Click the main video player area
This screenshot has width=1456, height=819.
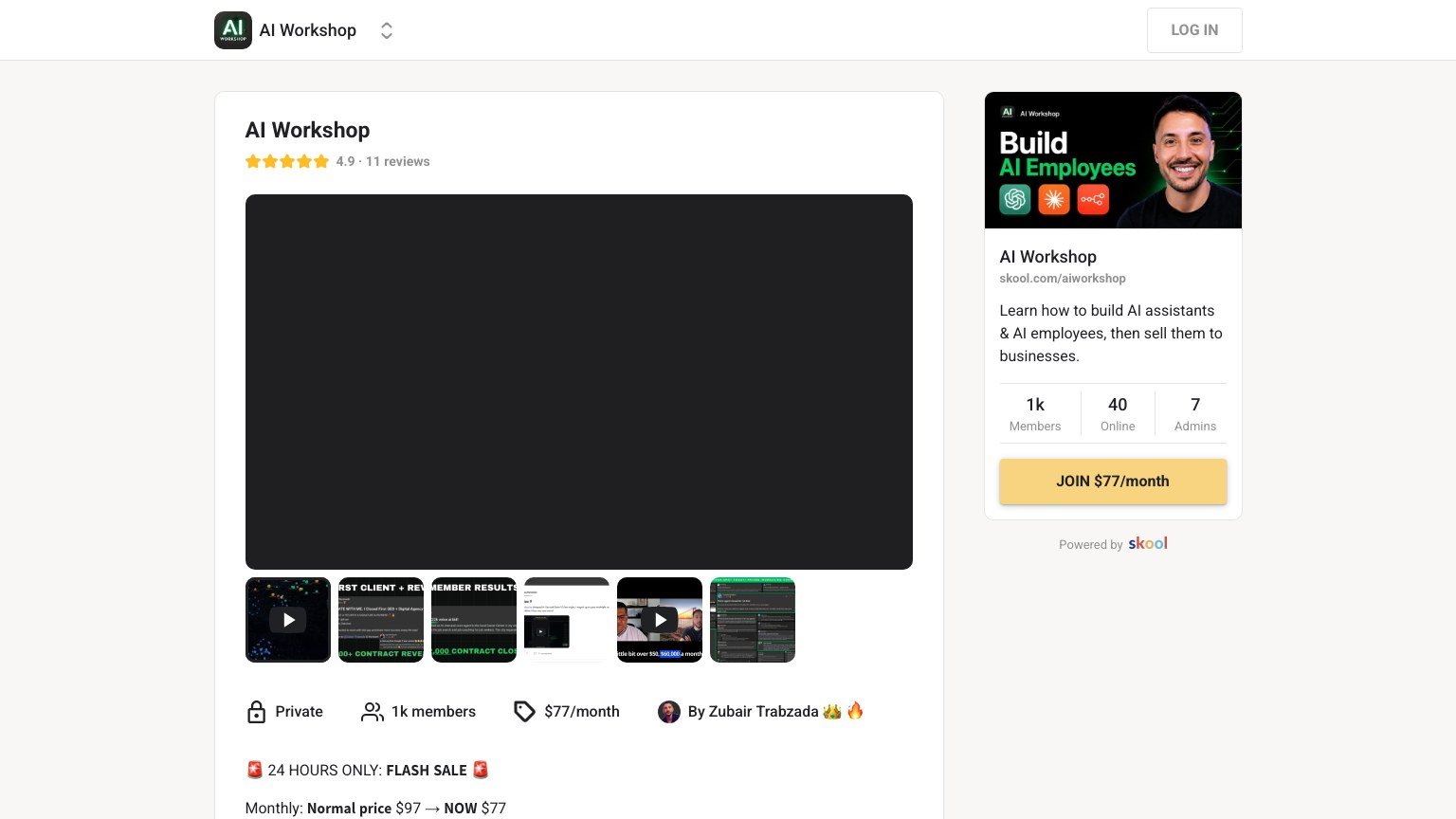(x=579, y=382)
